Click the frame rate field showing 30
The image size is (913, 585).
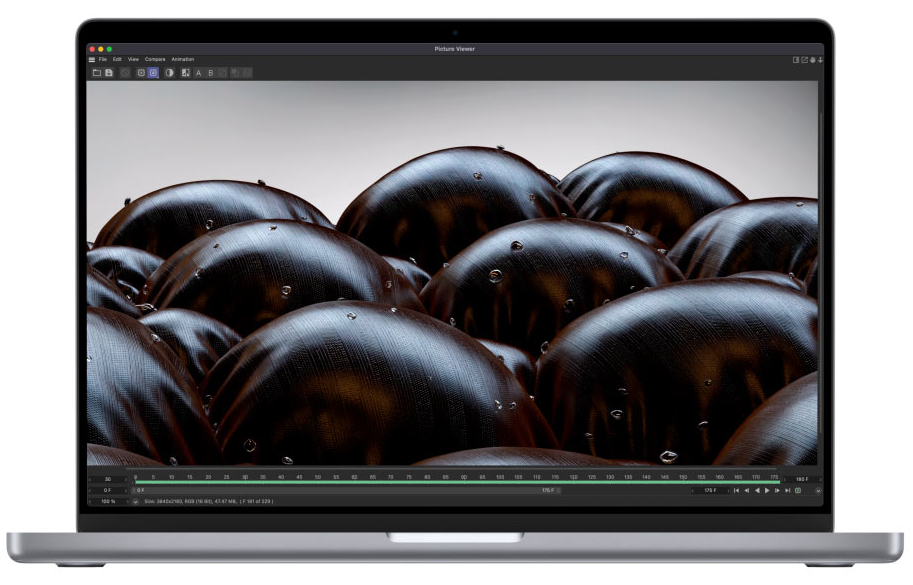coord(108,479)
